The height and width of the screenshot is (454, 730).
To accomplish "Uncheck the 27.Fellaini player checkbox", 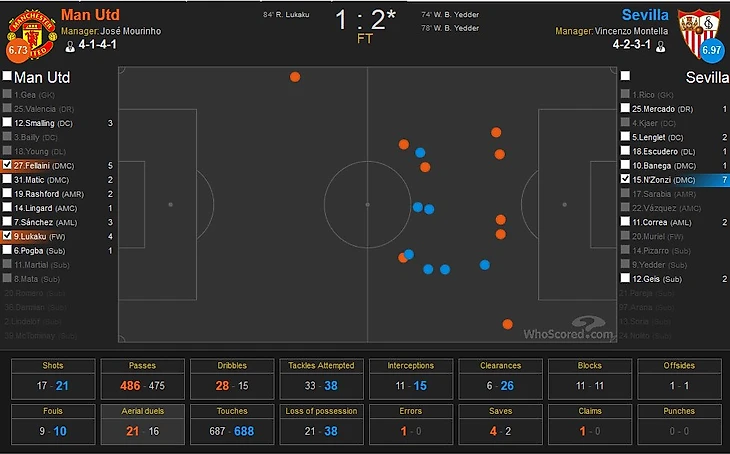I will tap(6, 165).
